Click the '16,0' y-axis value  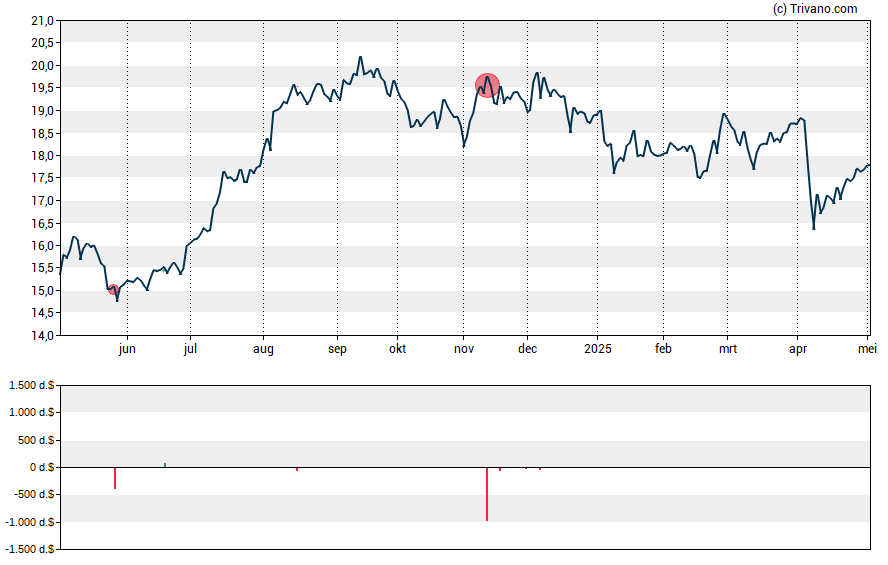pyautogui.click(x=42, y=246)
